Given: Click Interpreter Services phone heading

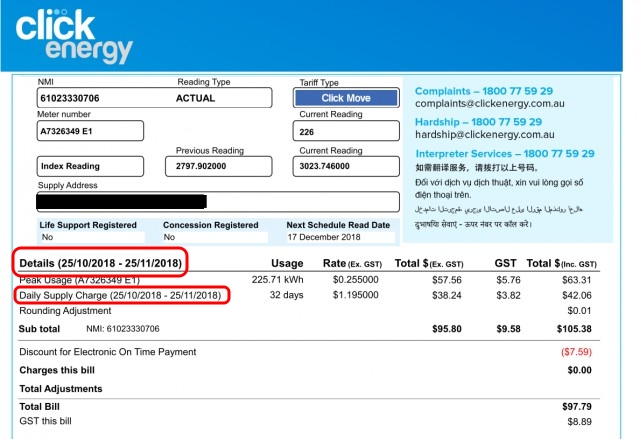Looking at the screenshot, I should coord(505,154).
